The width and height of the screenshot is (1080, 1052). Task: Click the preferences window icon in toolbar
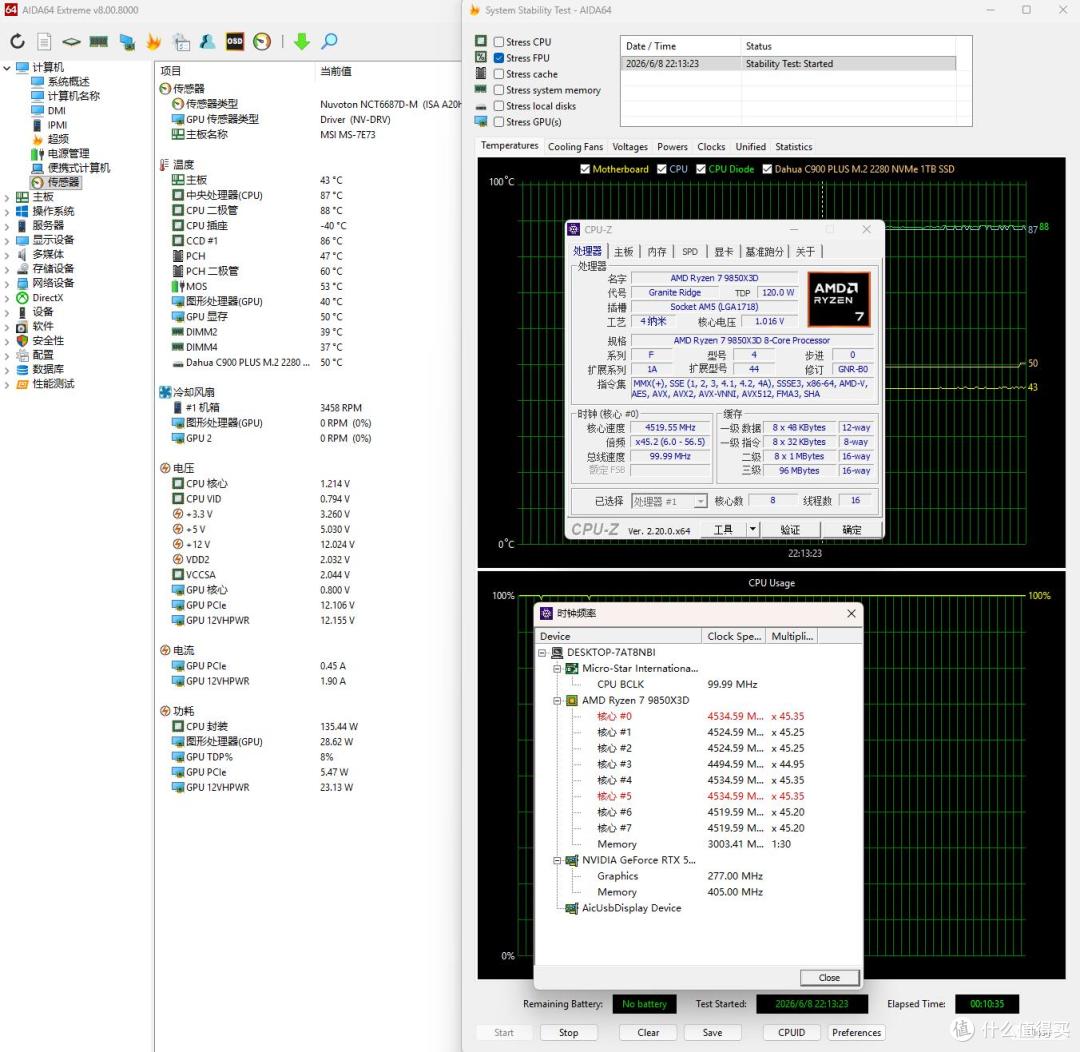[181, 41]
